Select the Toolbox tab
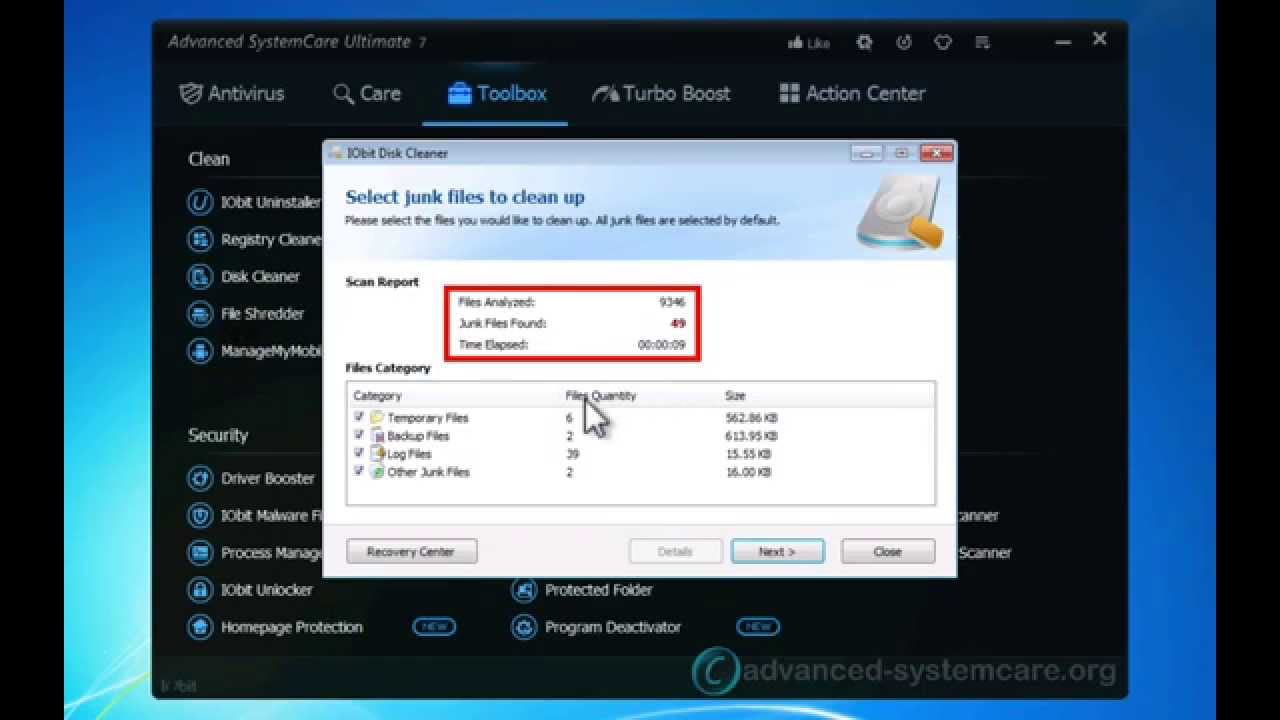 pyautogui.click(x=497, y=94)
